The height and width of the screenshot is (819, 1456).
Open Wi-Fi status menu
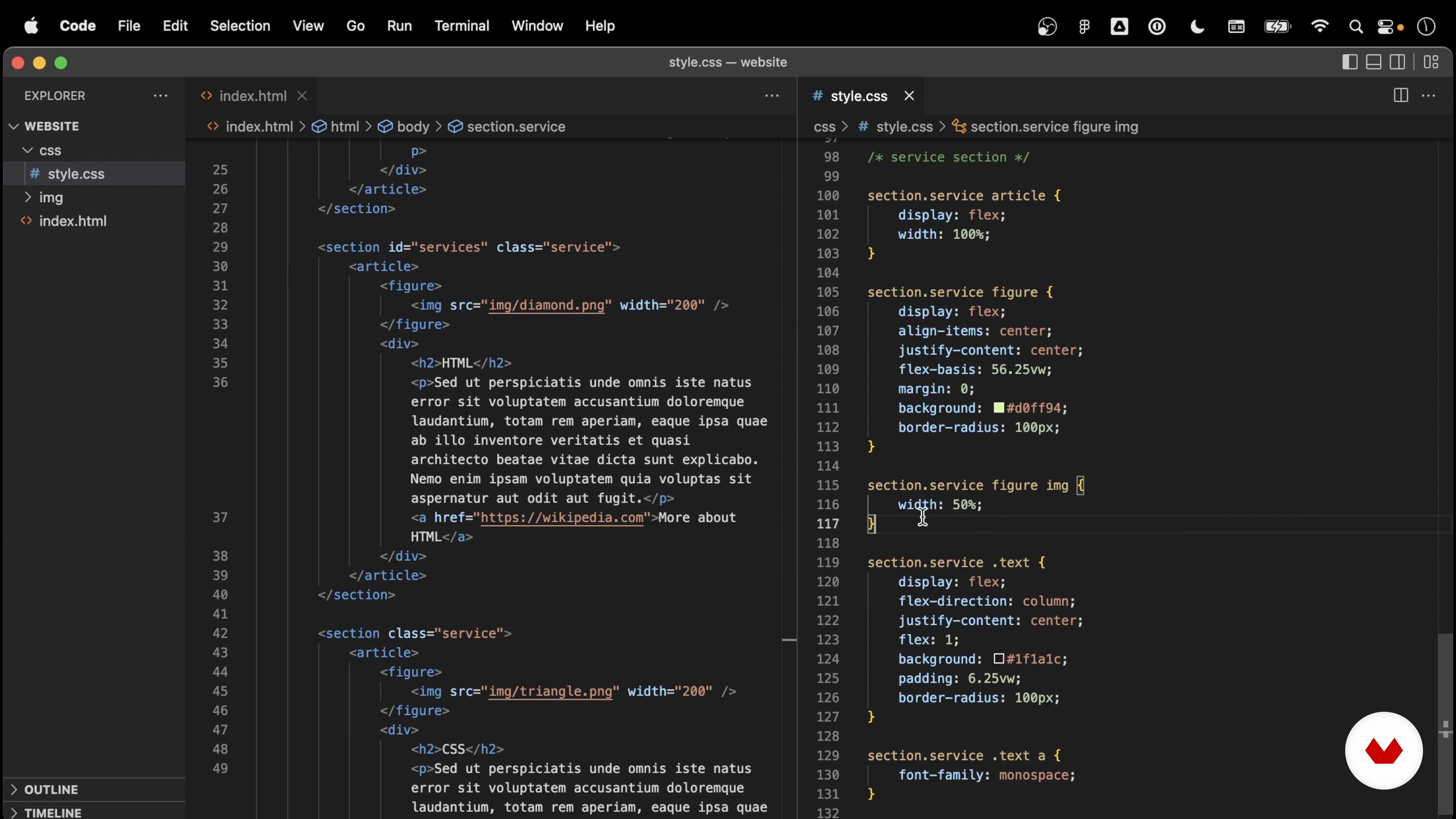pos(1319,27)
